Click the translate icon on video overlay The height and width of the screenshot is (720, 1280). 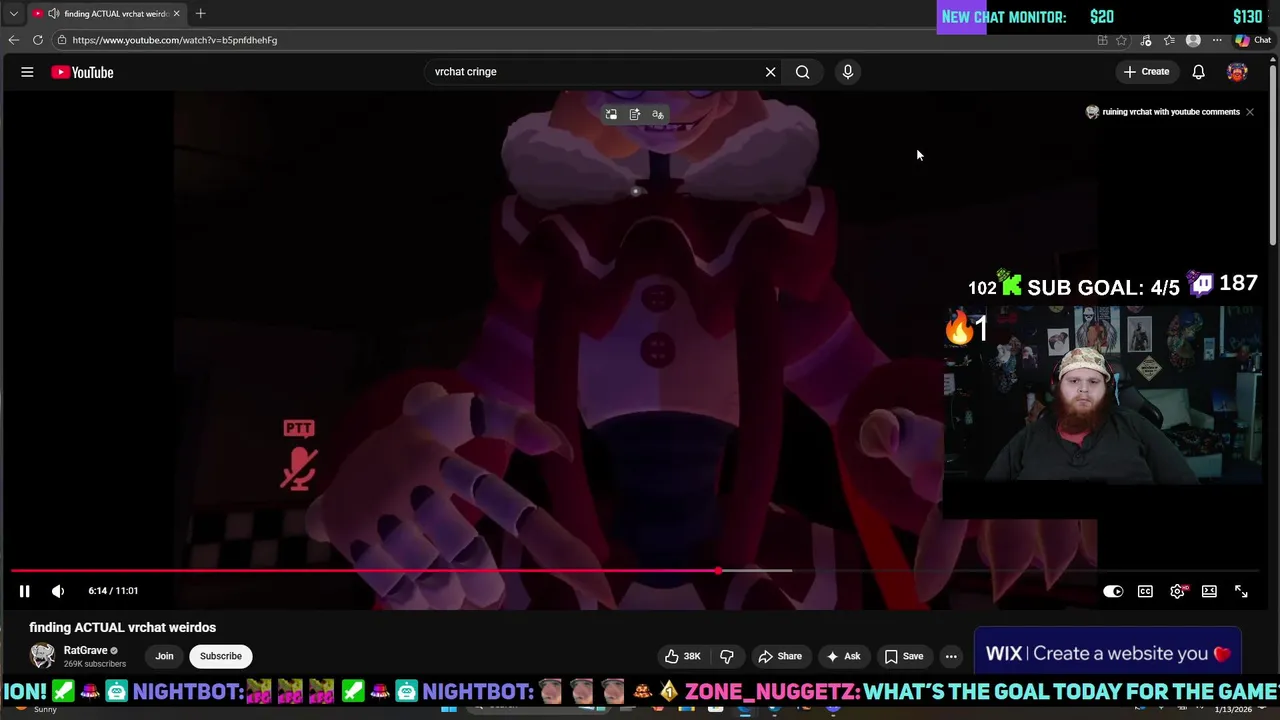click(x=657, y=115)
